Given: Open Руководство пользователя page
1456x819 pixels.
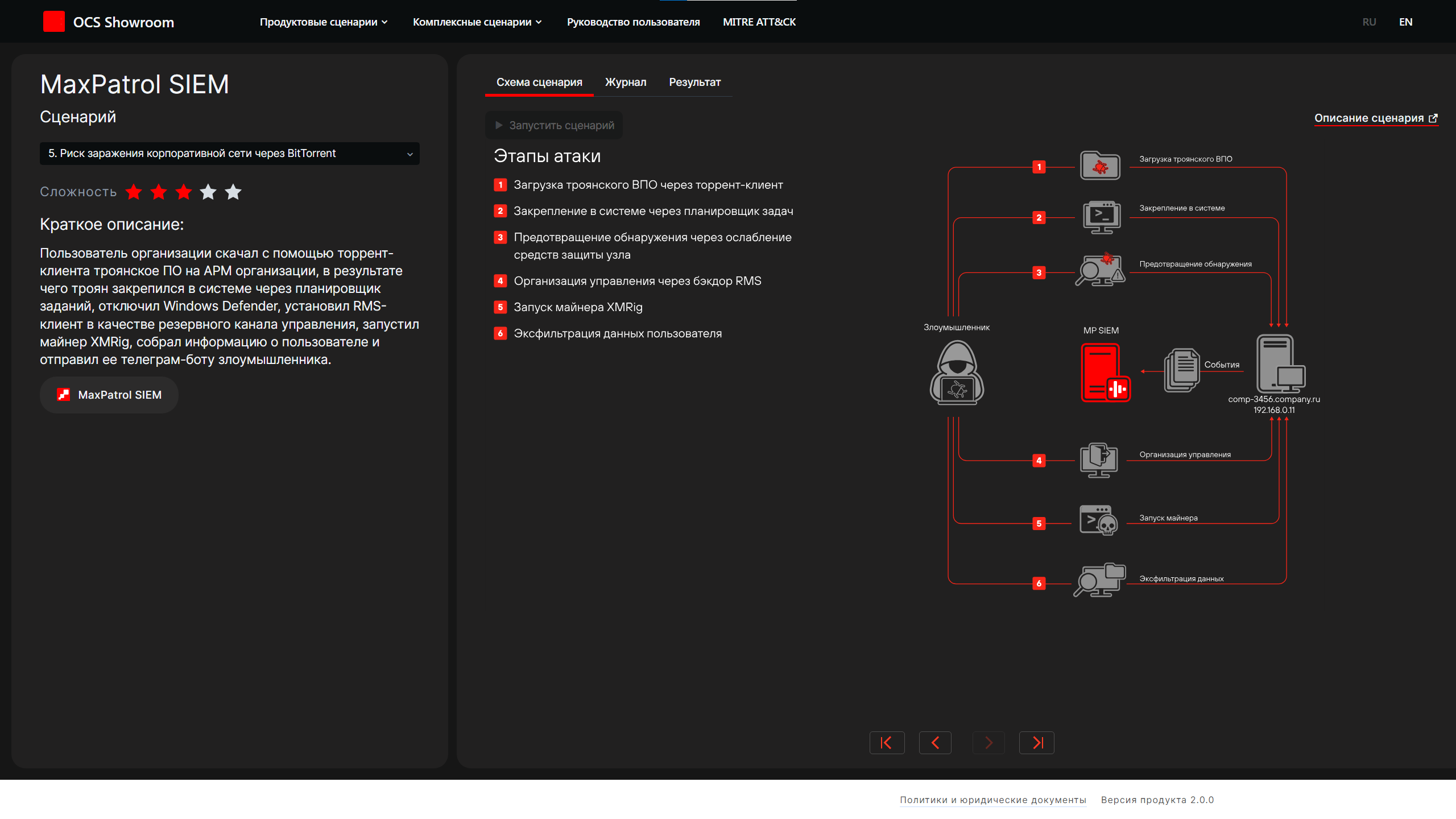Looking at the screenshot, I should click(x=634, y=22).
